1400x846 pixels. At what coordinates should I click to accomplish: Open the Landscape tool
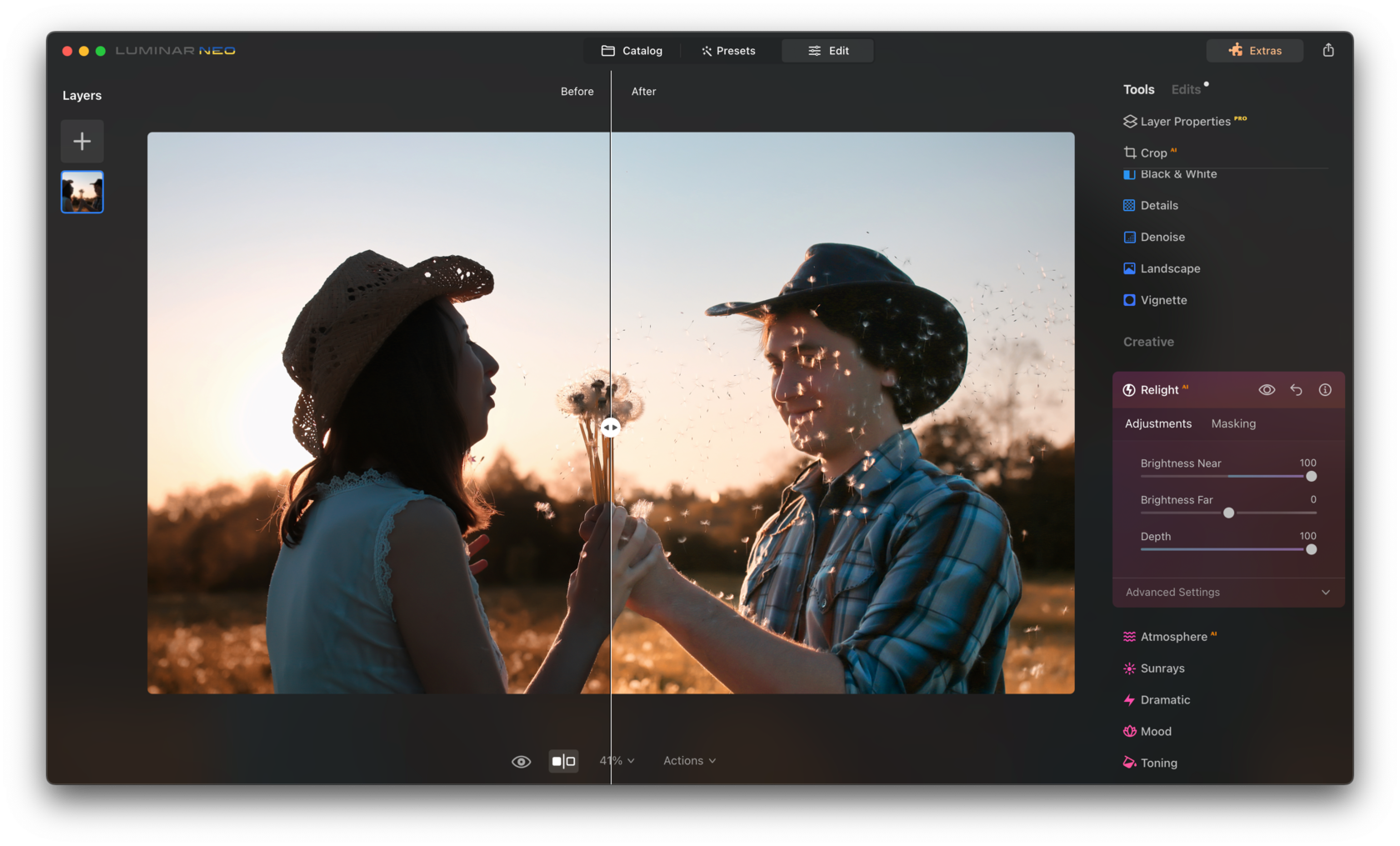coord(1169,268)
